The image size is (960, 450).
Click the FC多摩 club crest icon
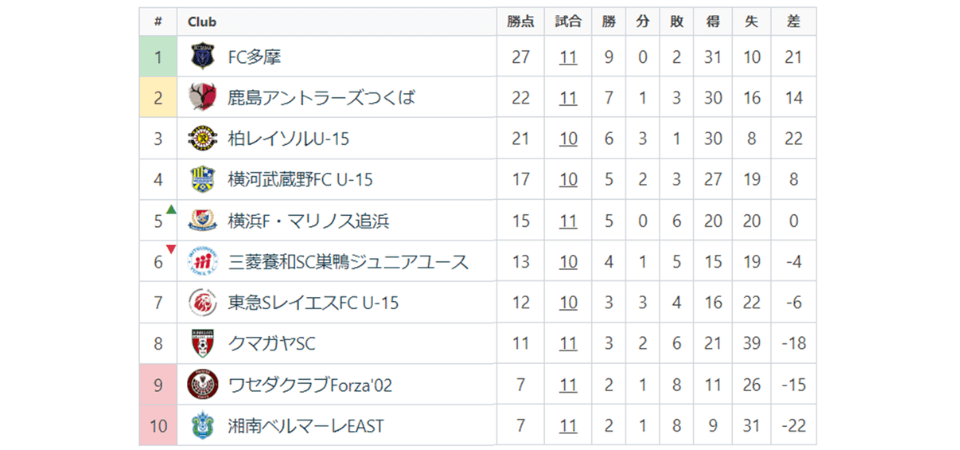pyautogui.click(x=202, y=57)
